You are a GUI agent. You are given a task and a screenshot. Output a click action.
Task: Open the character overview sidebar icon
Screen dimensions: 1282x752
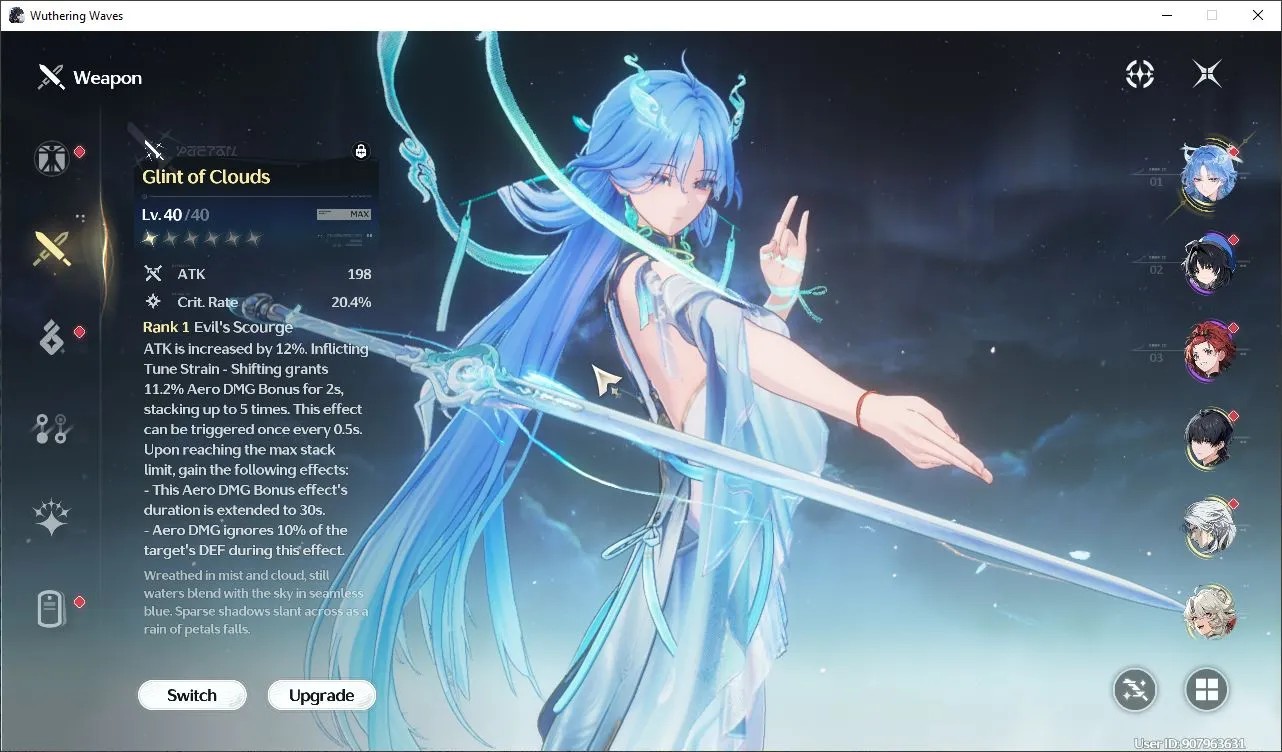[52, 158]
